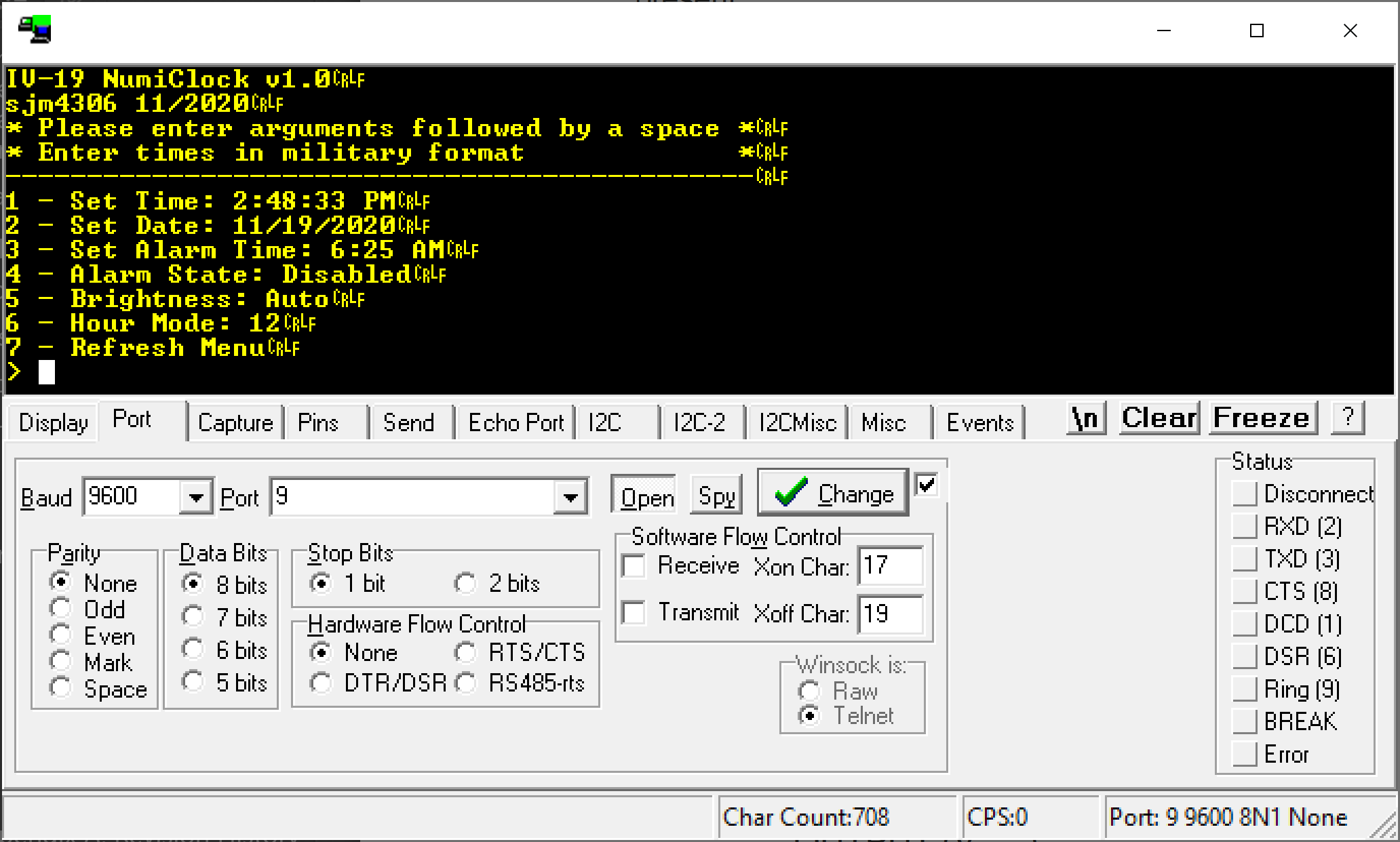The width and height of the screenshot is (1400, 842).
Task: Freeze the terminal output
Action: (1263, 418)
